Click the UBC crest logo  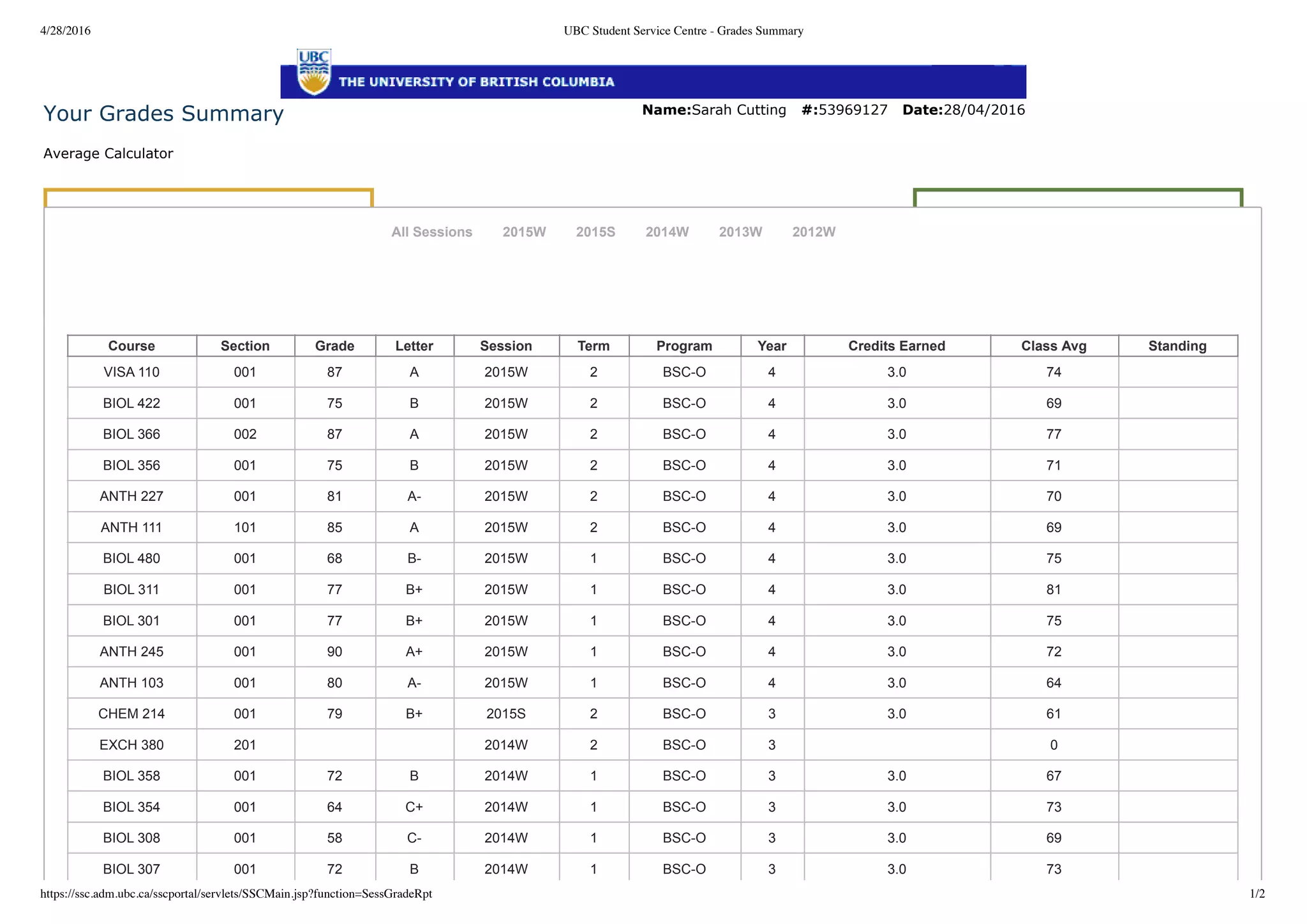314,72
